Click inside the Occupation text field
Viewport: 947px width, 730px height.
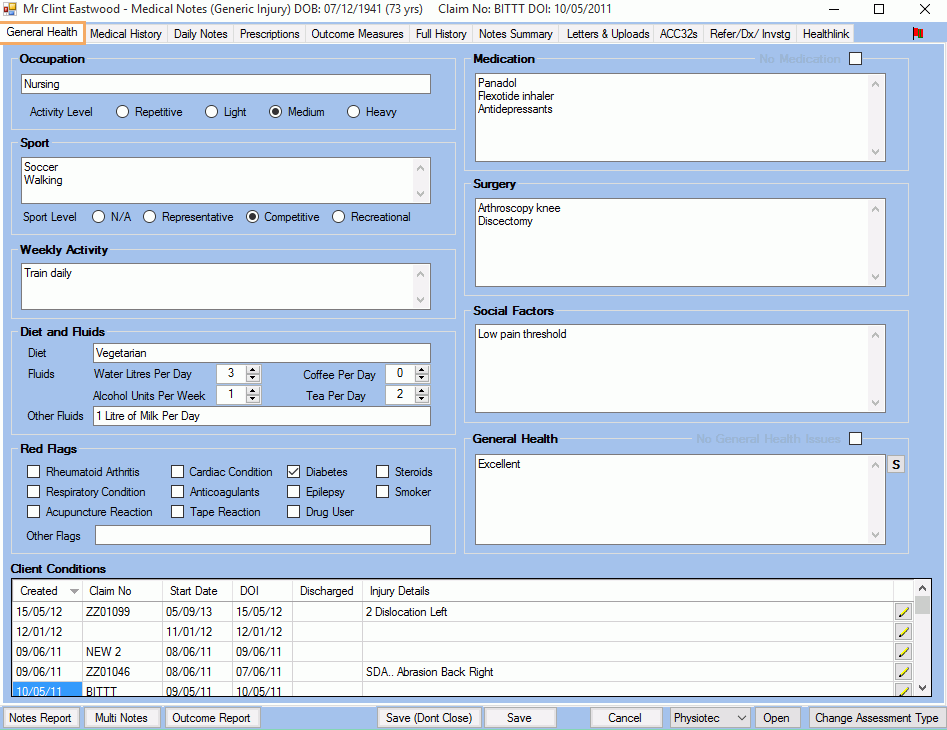click(225, 84)
